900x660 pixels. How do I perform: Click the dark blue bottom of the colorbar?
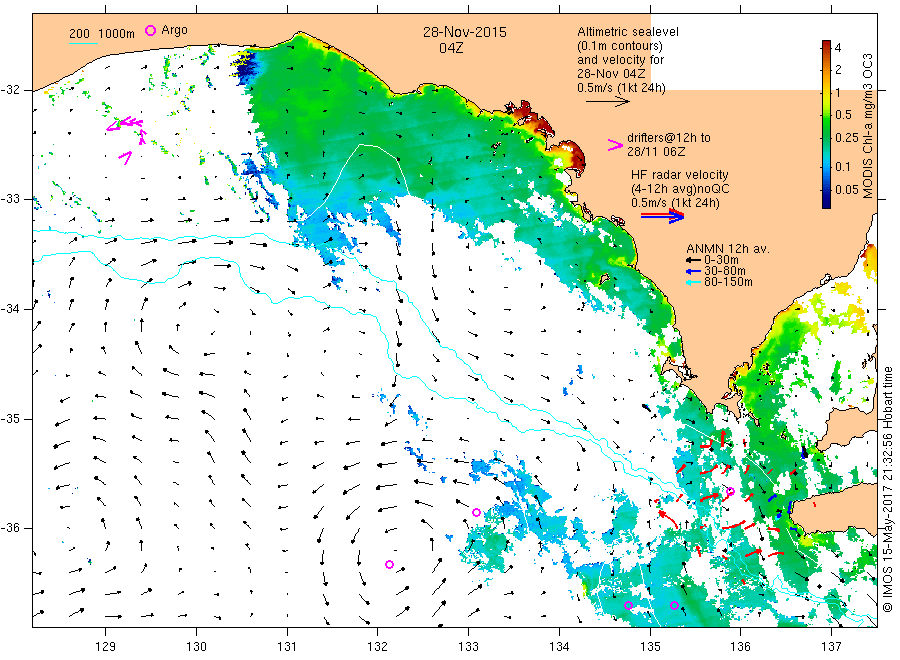[x=826, y=202]
